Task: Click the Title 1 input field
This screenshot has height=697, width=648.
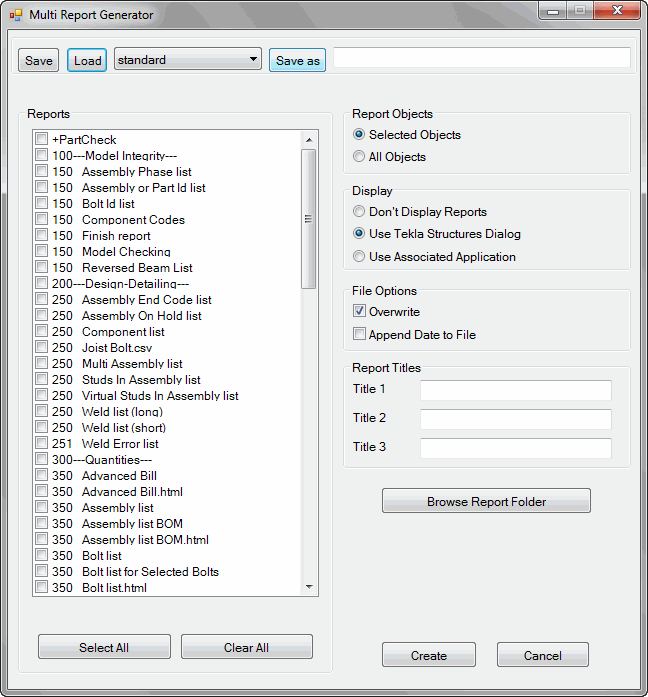Action: click(x=516, y=390)
